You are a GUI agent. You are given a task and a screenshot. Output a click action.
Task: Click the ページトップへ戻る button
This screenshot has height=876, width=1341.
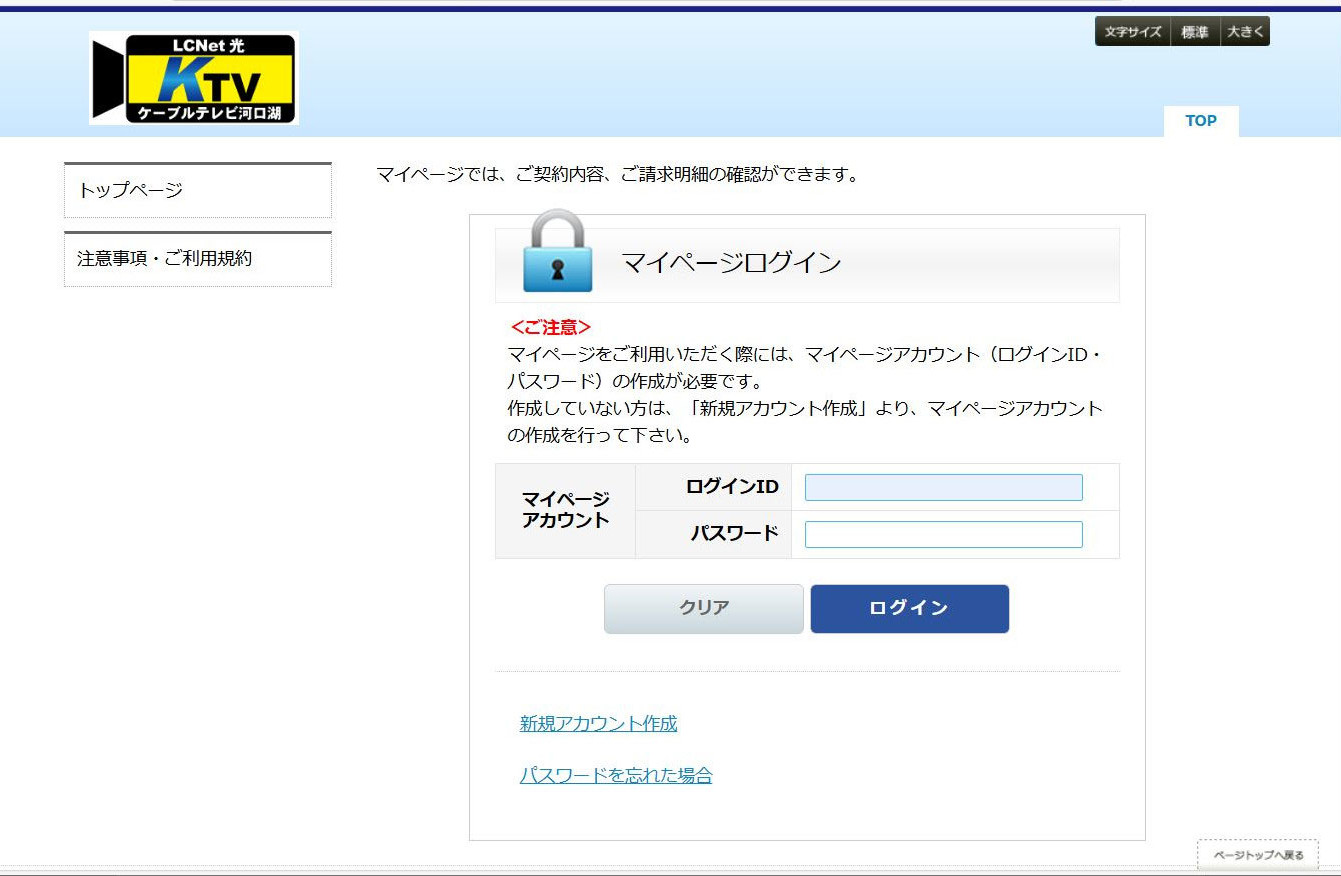pos(1258,855)
